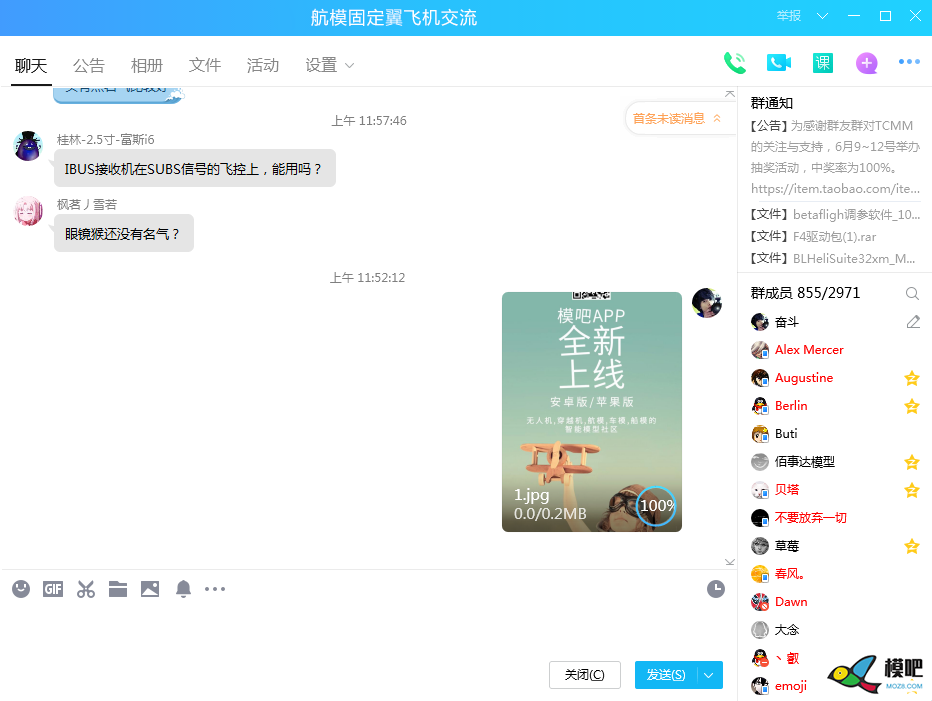The image size is (932, 701).
Task: Click 举报 report link in title bar
Action: (x=789, y=16)
